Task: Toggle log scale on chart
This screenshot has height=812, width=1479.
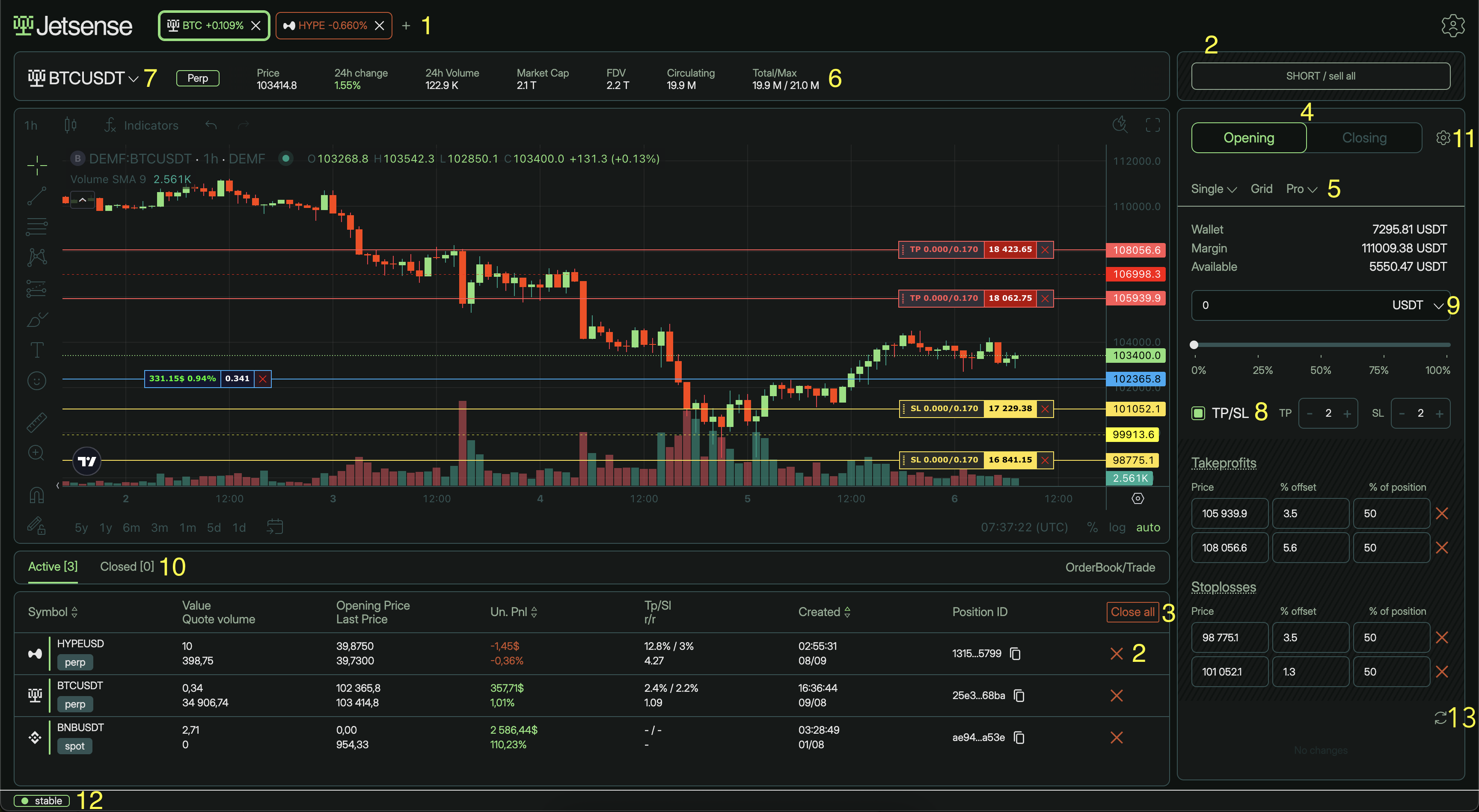Action: click(1117, 528)
